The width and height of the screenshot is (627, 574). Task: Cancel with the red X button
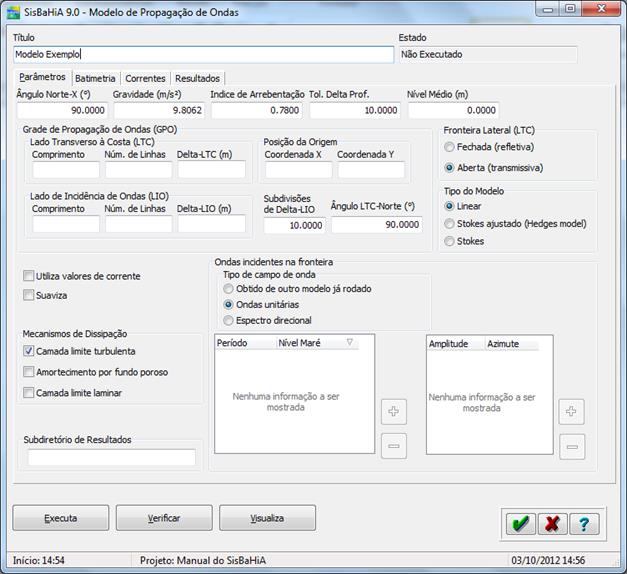point(552,524)
